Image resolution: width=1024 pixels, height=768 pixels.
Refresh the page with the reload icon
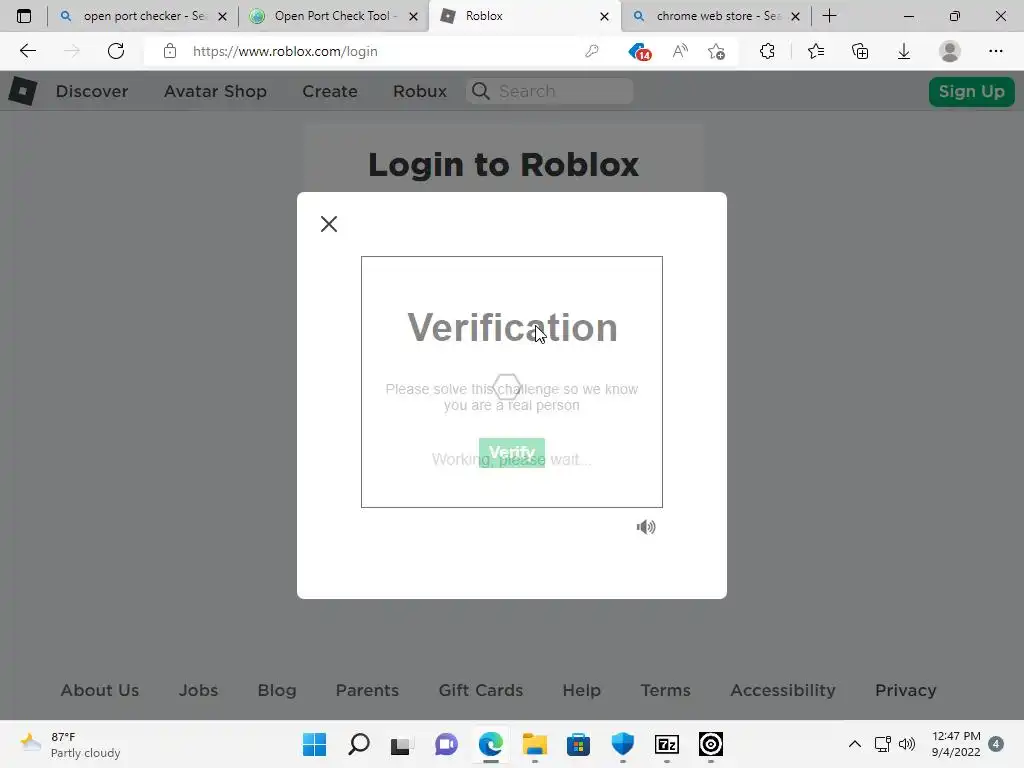[116, 51]
